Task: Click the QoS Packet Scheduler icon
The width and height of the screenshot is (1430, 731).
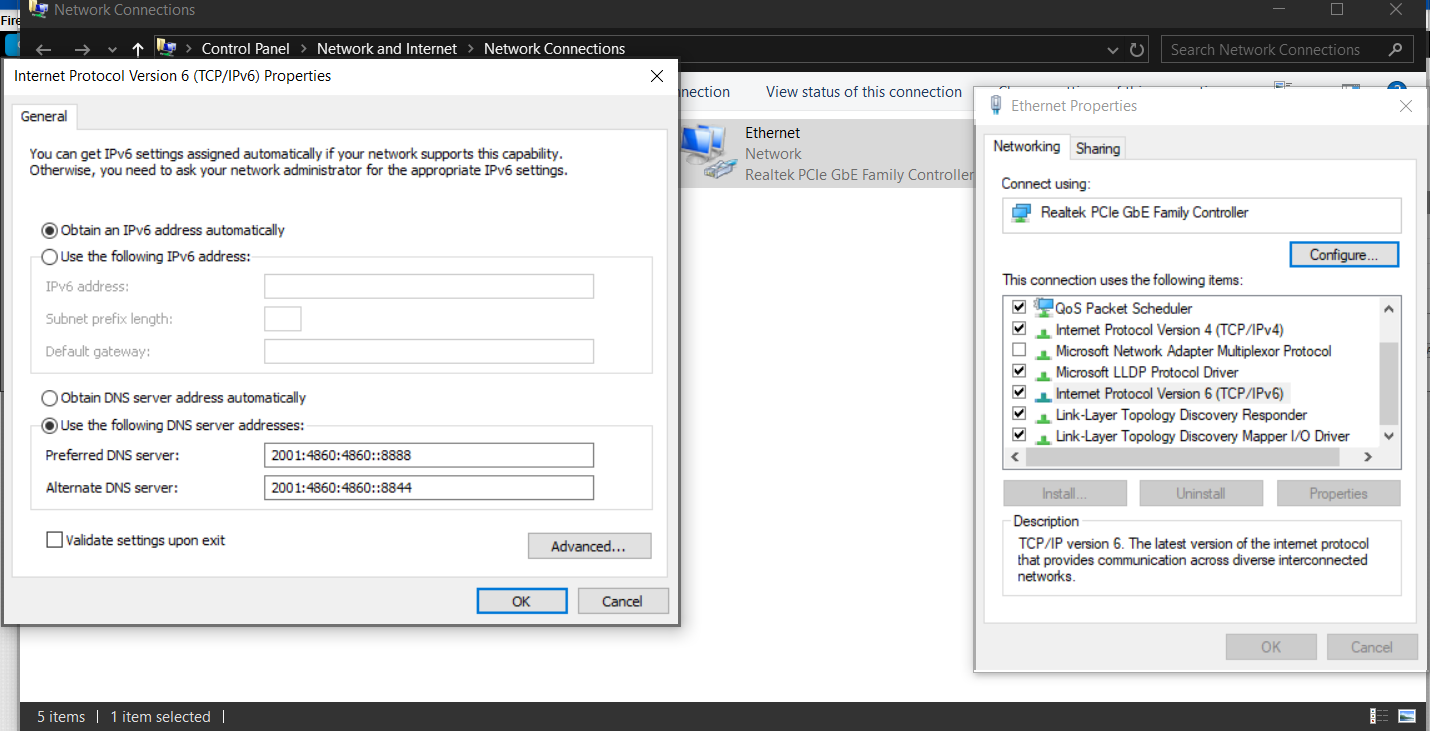Action: [1044, 308]
